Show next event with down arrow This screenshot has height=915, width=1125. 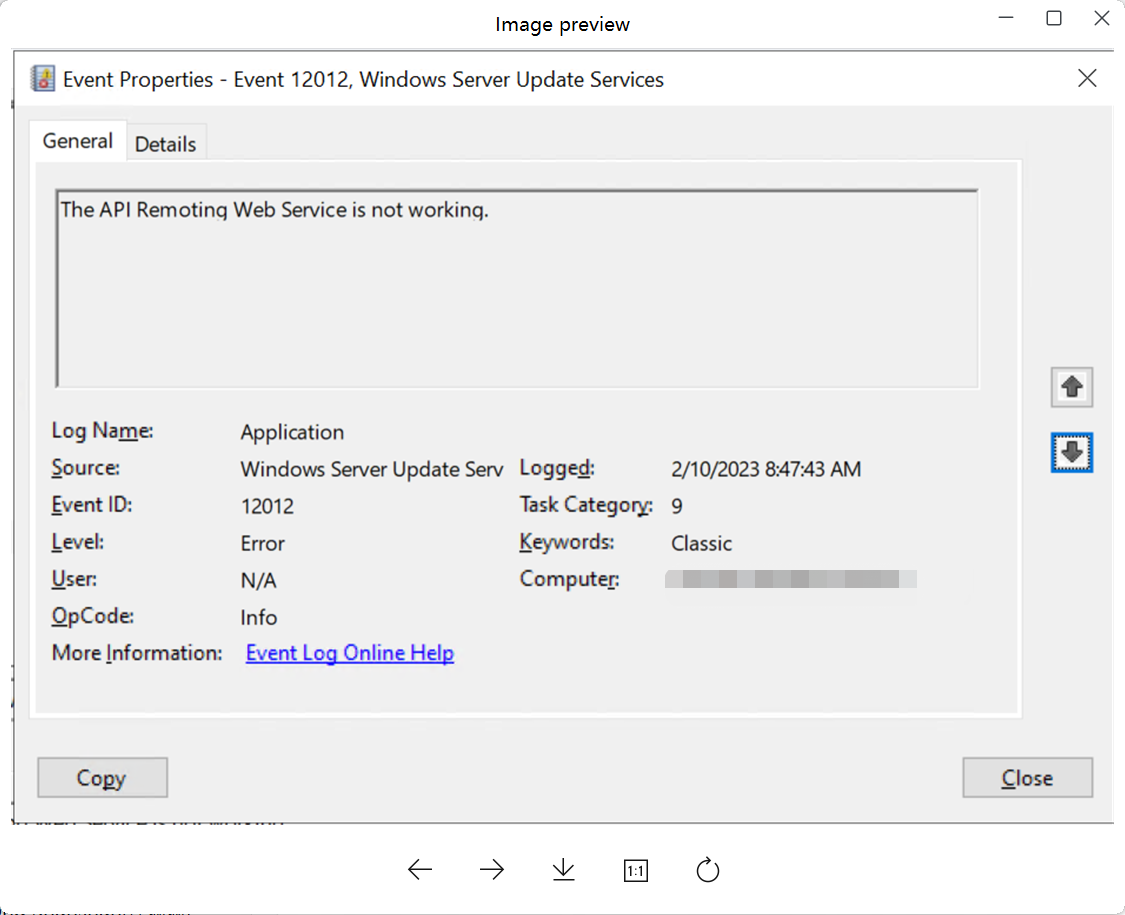1071,453
